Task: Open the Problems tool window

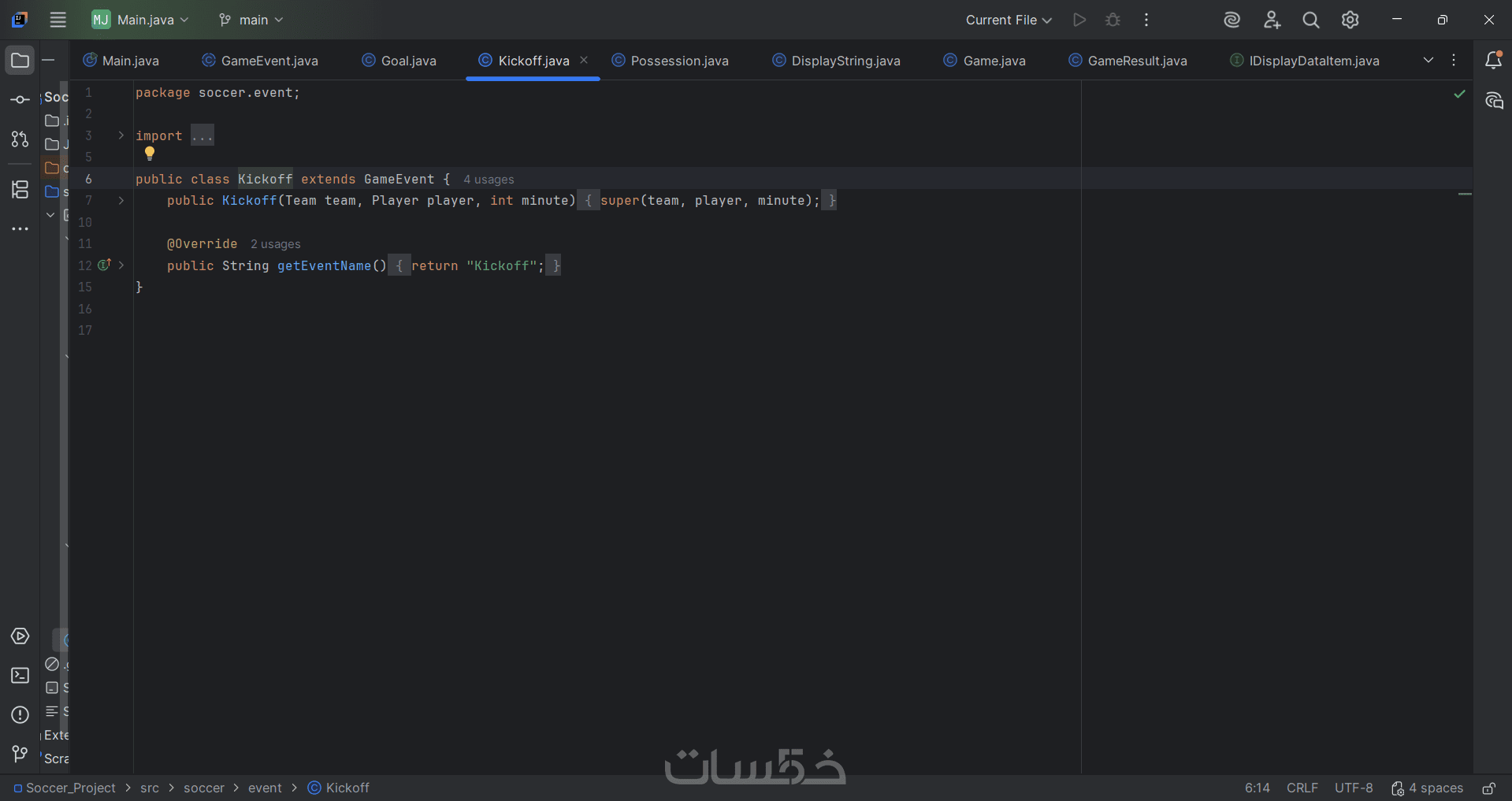Action: [20, 715]
